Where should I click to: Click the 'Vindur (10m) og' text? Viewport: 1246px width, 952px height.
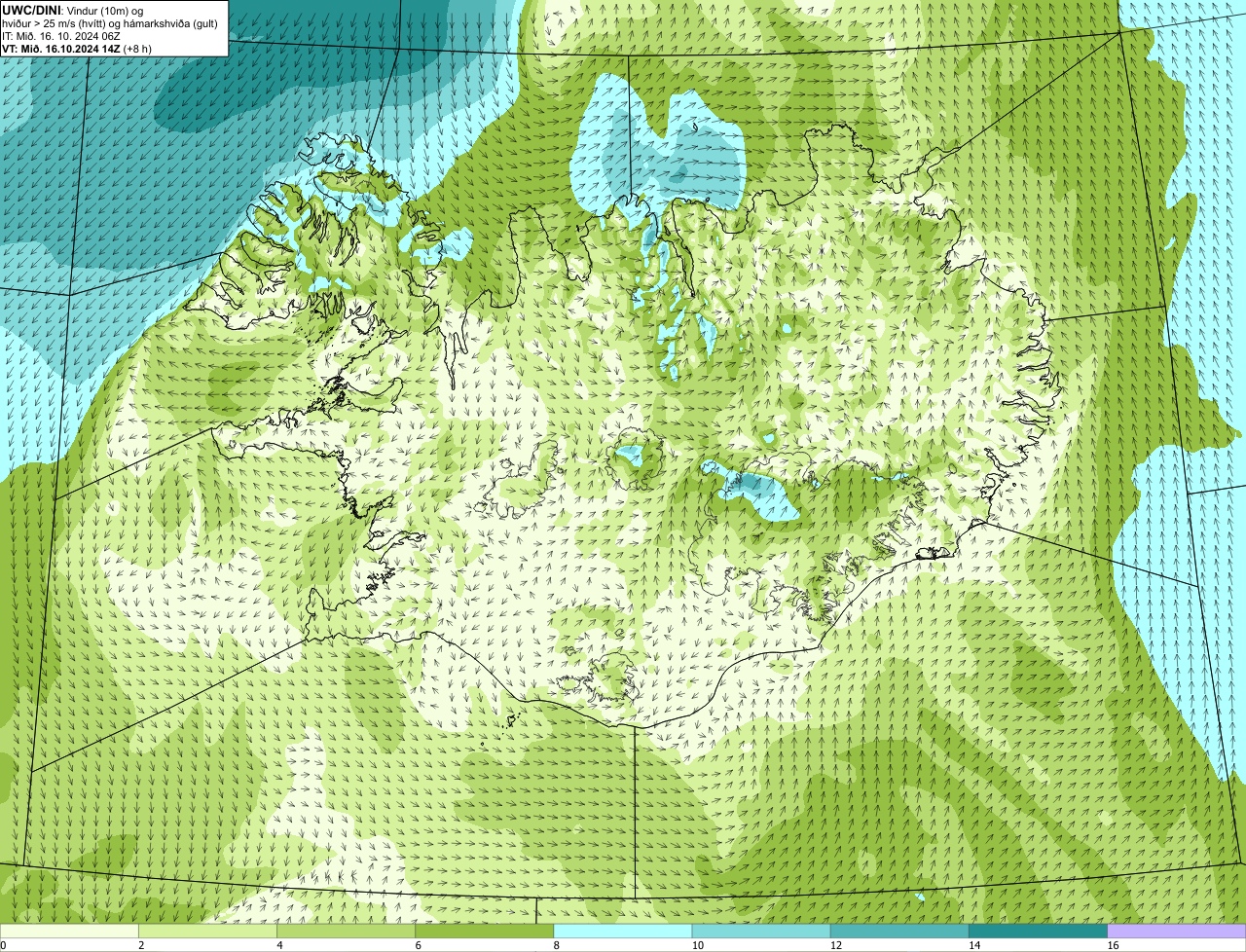(104, 10)
